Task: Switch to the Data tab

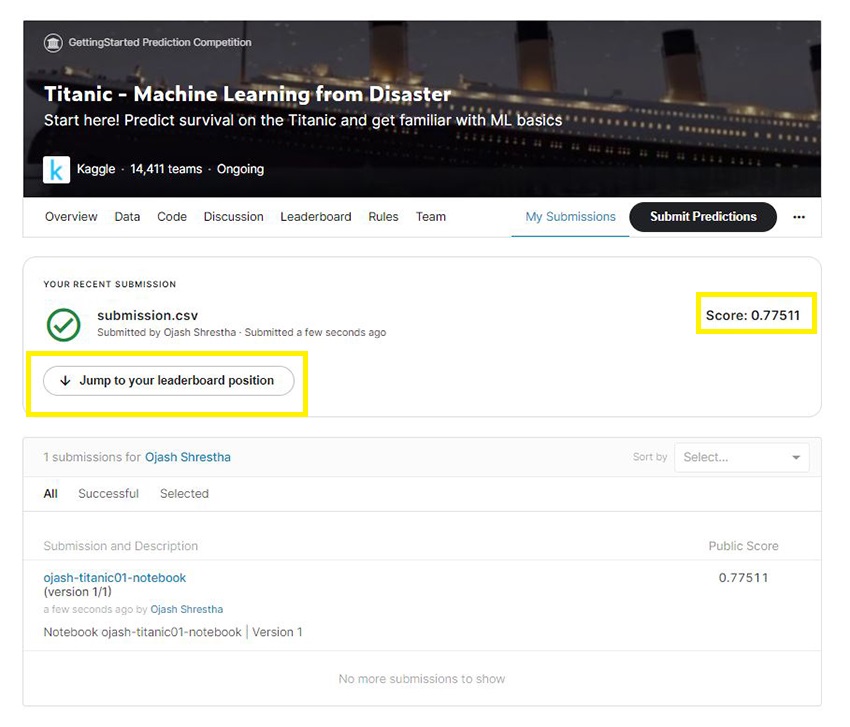Action: tap(127, 217)
